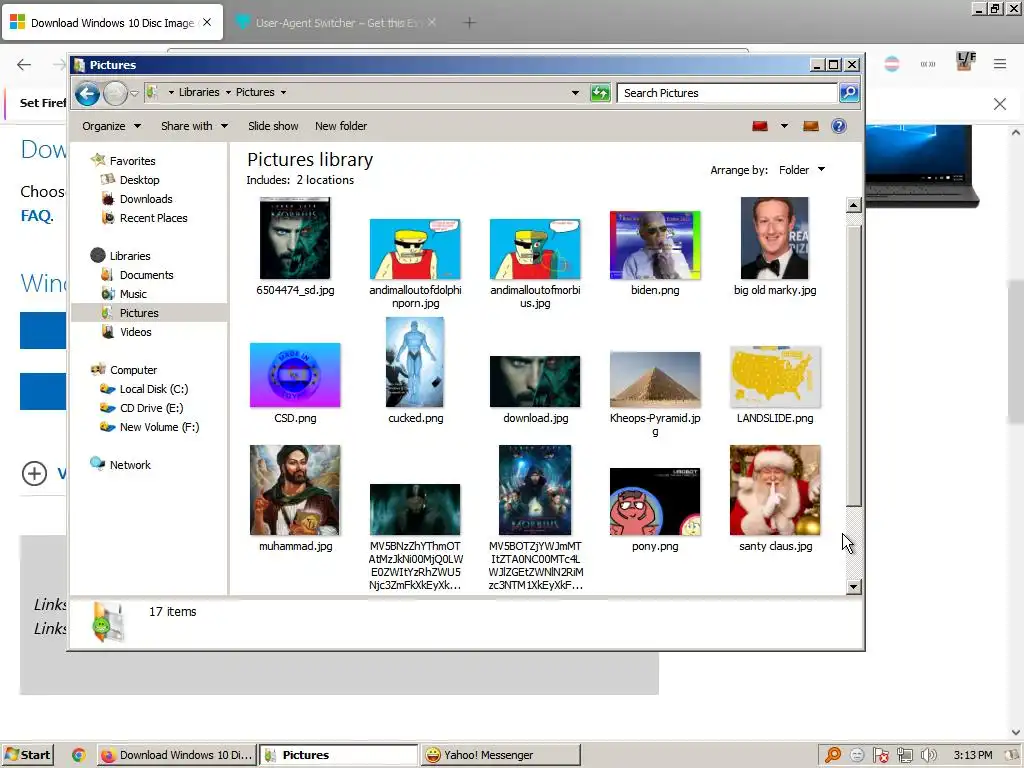Open a new browser tab with plus

click(469, 23)
